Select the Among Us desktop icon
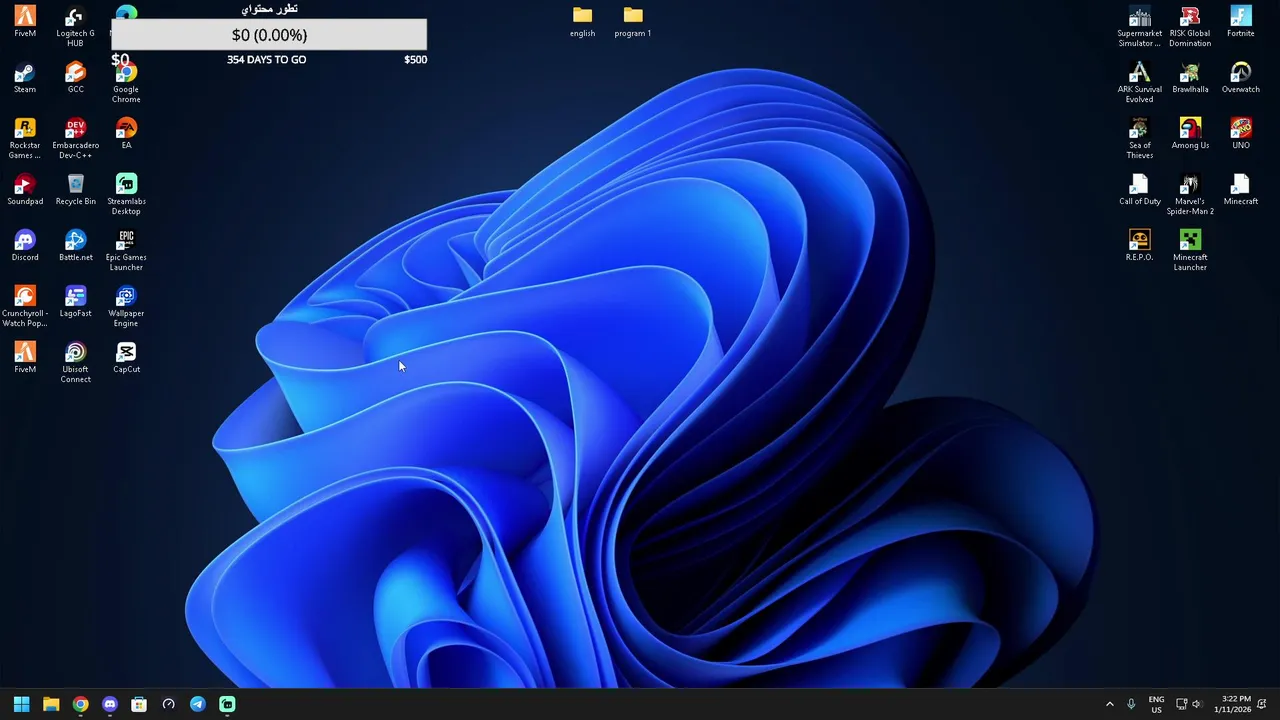This screenshot has width=1280, height=720. 1190,134
